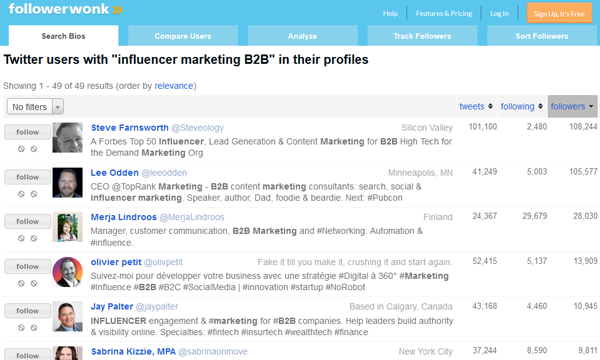Screen dimensions: 600x360
Task: Follow olivier petit
Action: 28,267
